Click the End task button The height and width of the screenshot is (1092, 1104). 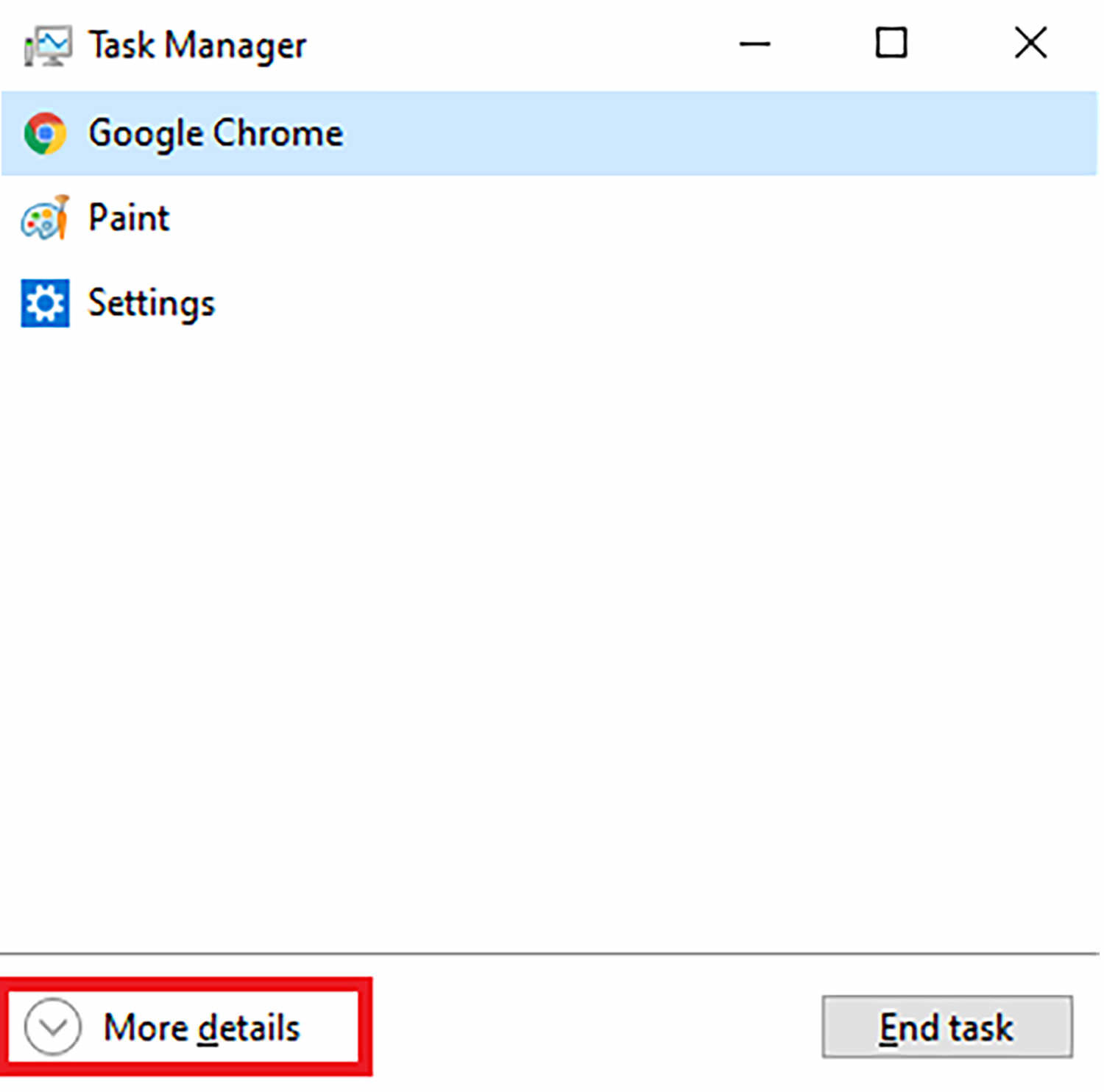coord(947,1027)
